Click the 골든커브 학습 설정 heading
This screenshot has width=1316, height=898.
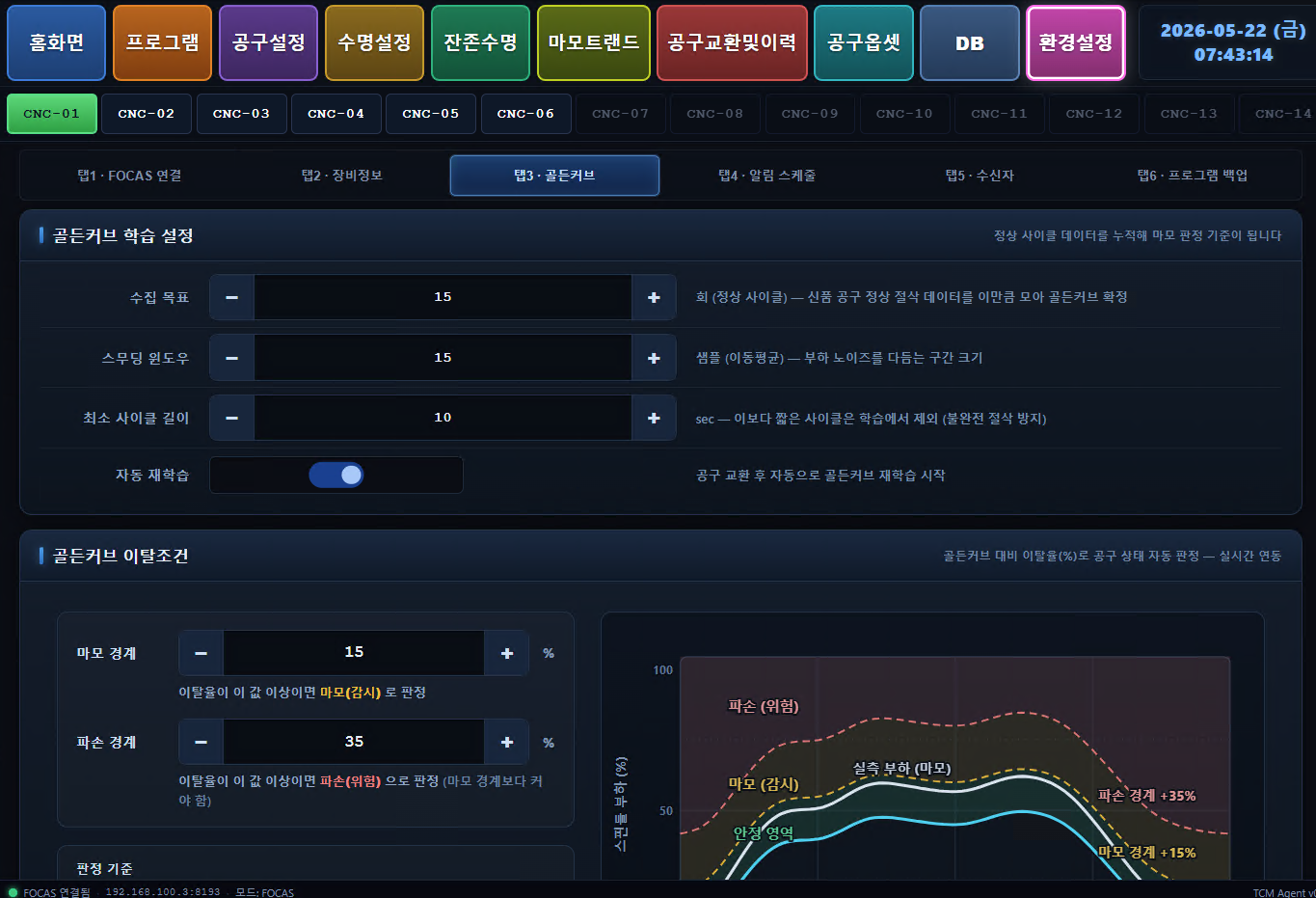pyautogui.click(x=122, y=235)
